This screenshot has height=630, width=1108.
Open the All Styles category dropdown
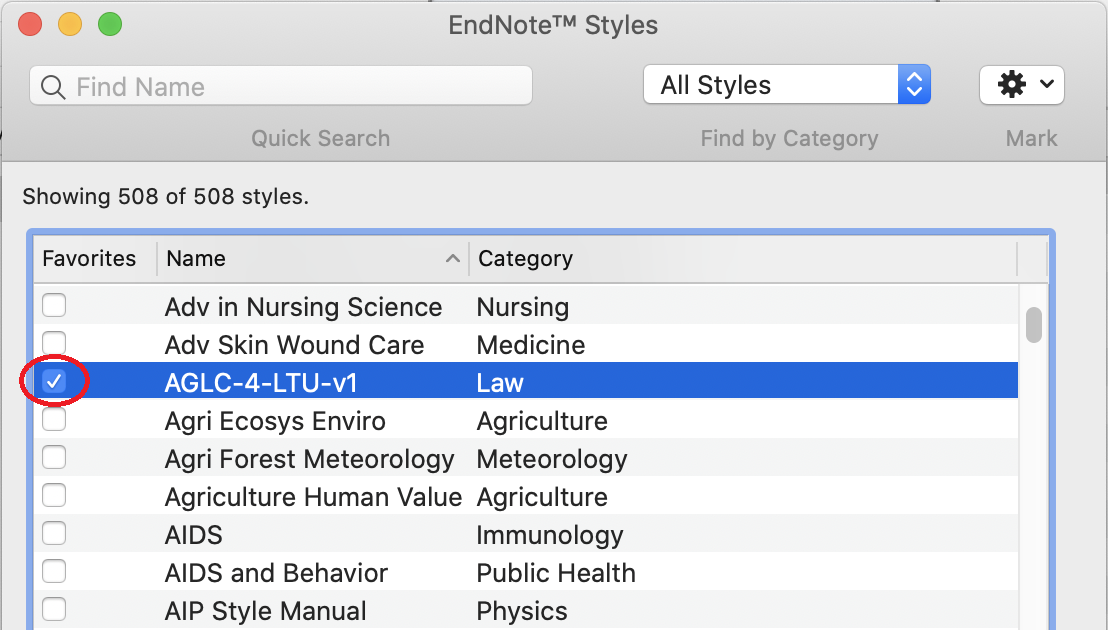pos(786,85)
